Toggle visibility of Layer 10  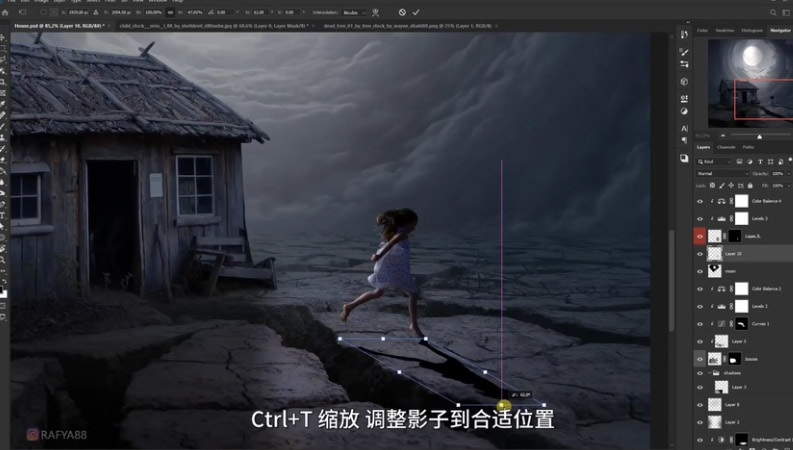coord(700,254)
